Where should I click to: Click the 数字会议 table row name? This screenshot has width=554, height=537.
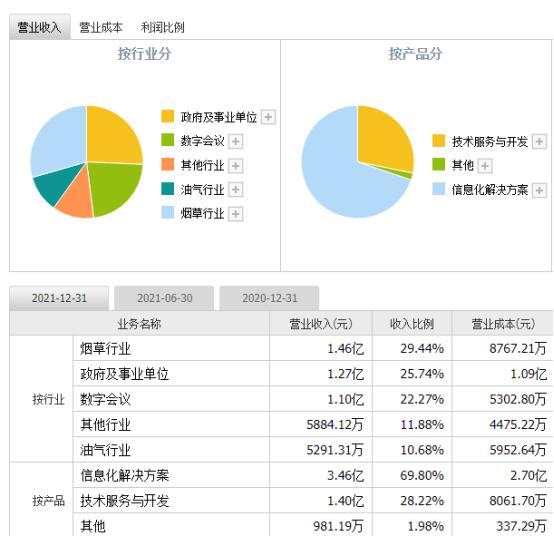click(x=105, y=399)
